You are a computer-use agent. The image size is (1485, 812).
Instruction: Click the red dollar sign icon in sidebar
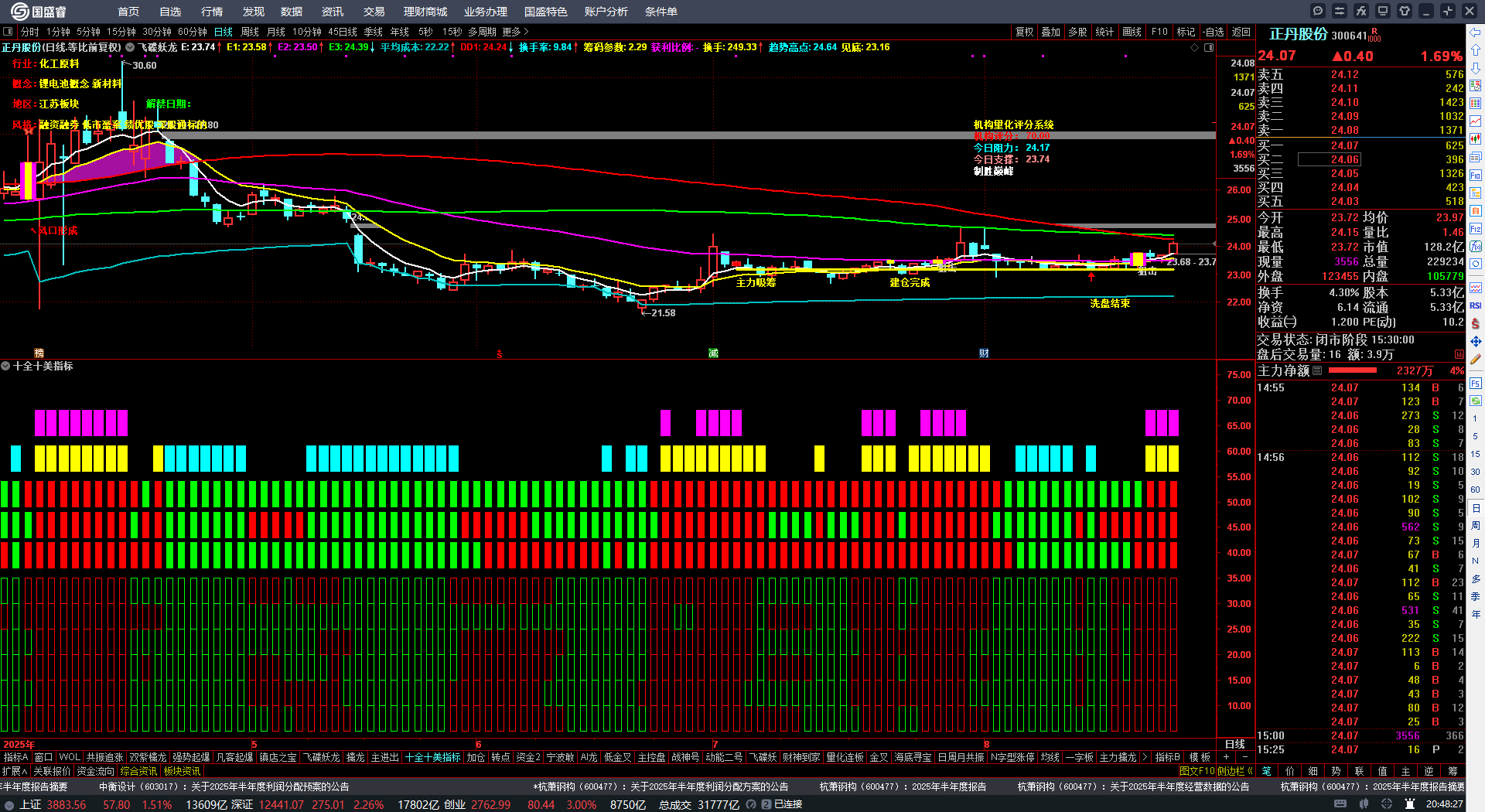click(1476, 323)
